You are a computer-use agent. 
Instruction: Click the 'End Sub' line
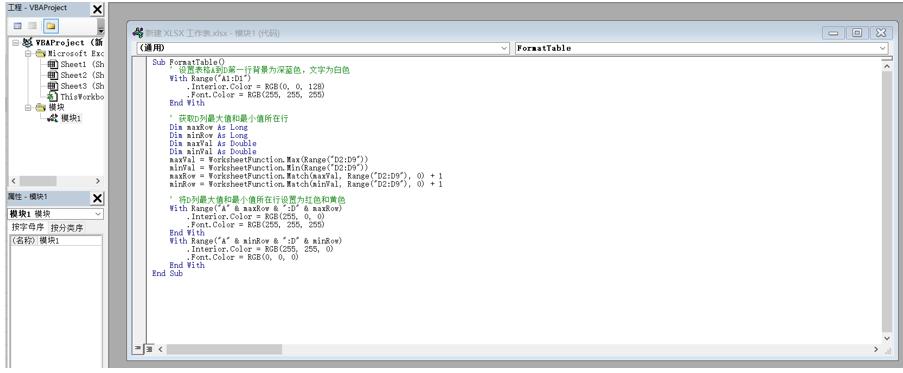[168, 274]
